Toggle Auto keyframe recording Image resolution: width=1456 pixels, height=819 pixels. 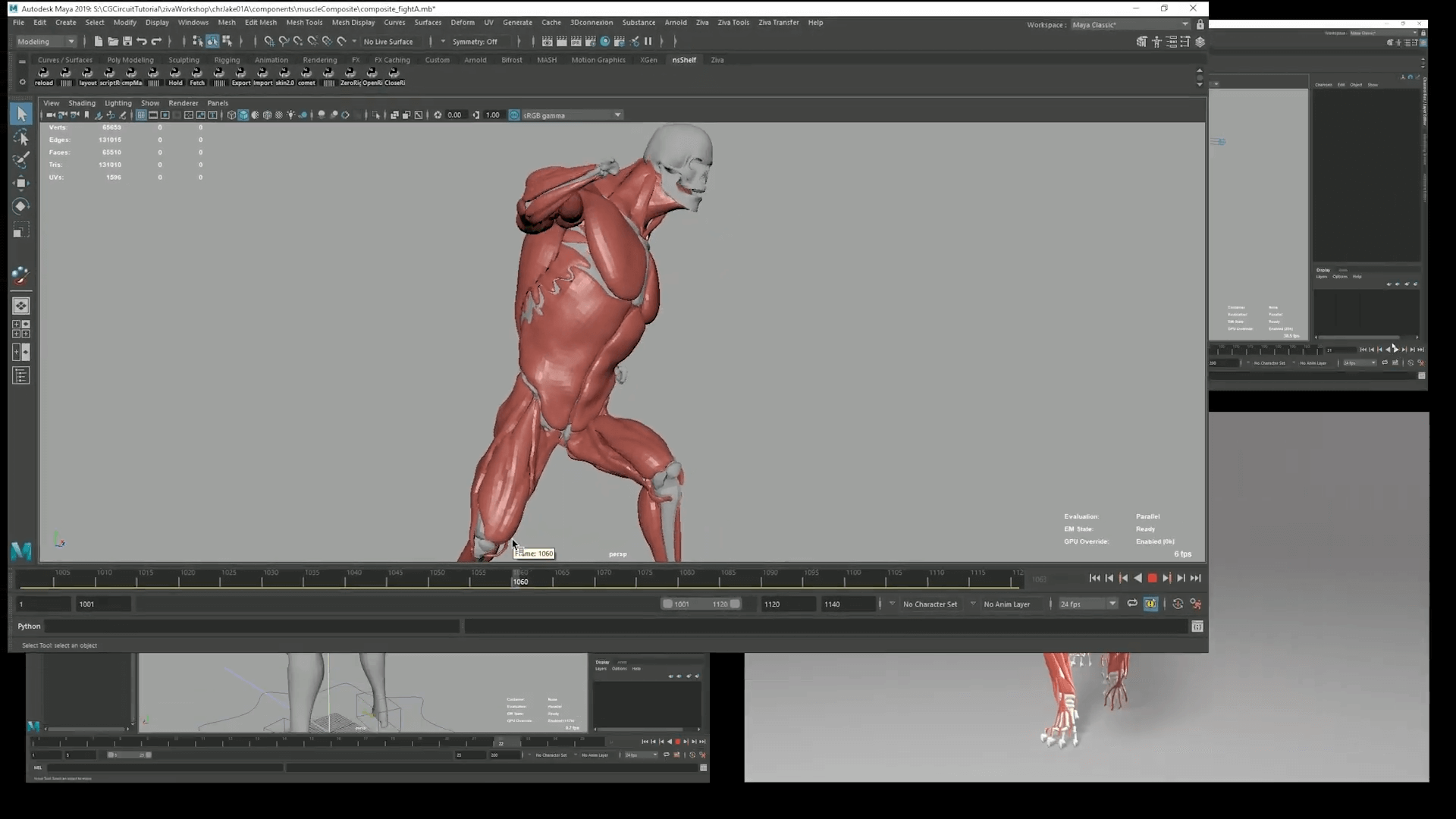pyautogui.click(x=1151, y=604)
